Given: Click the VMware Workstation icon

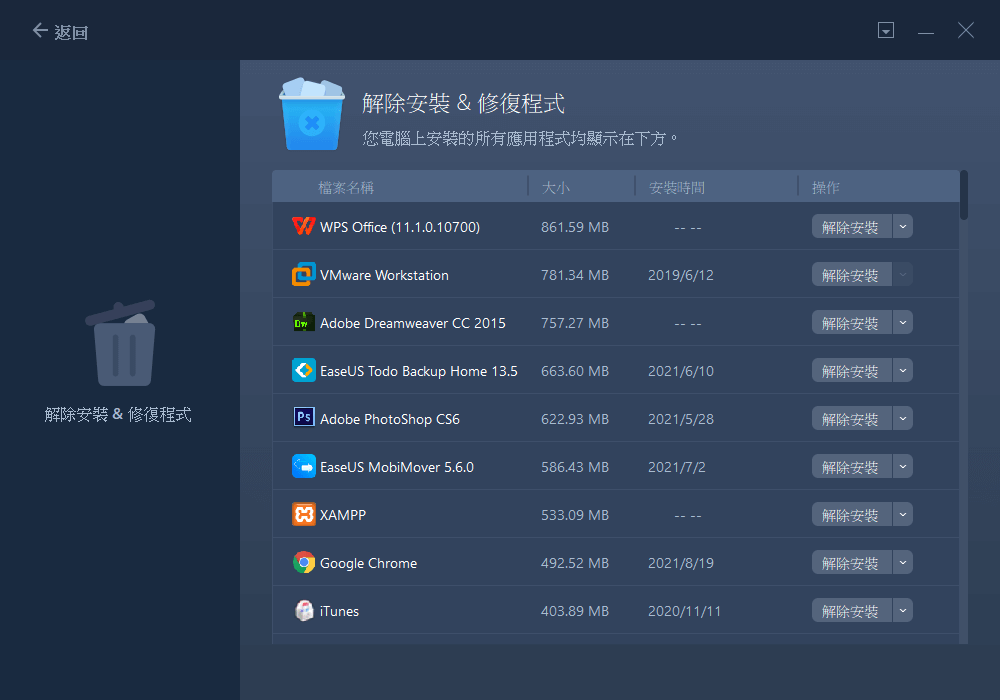Looking at the screenshot, I should pyautogui.click(x=303, y=275).
